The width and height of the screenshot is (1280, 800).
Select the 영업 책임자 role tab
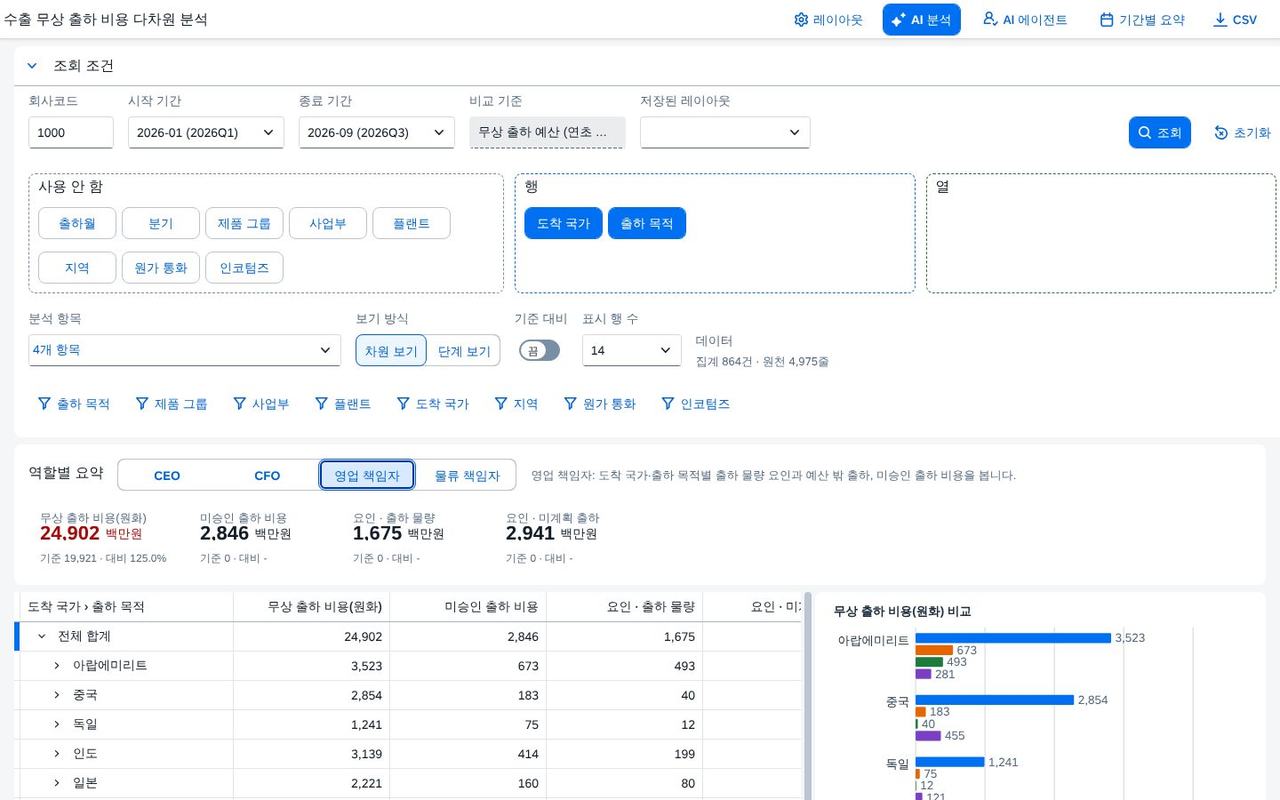pos(367,475)
